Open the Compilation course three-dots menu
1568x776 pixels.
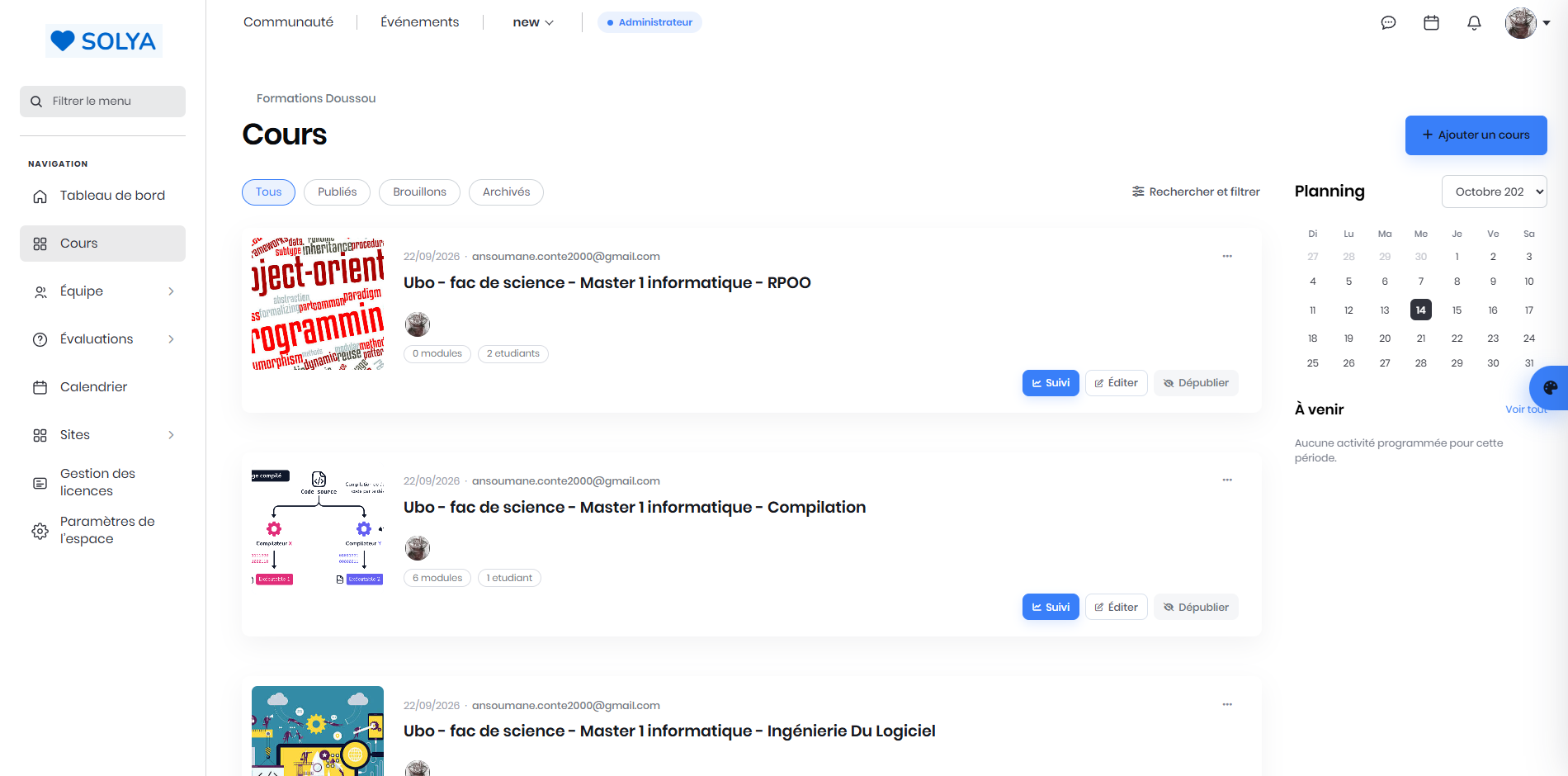tap(1227, 480)
